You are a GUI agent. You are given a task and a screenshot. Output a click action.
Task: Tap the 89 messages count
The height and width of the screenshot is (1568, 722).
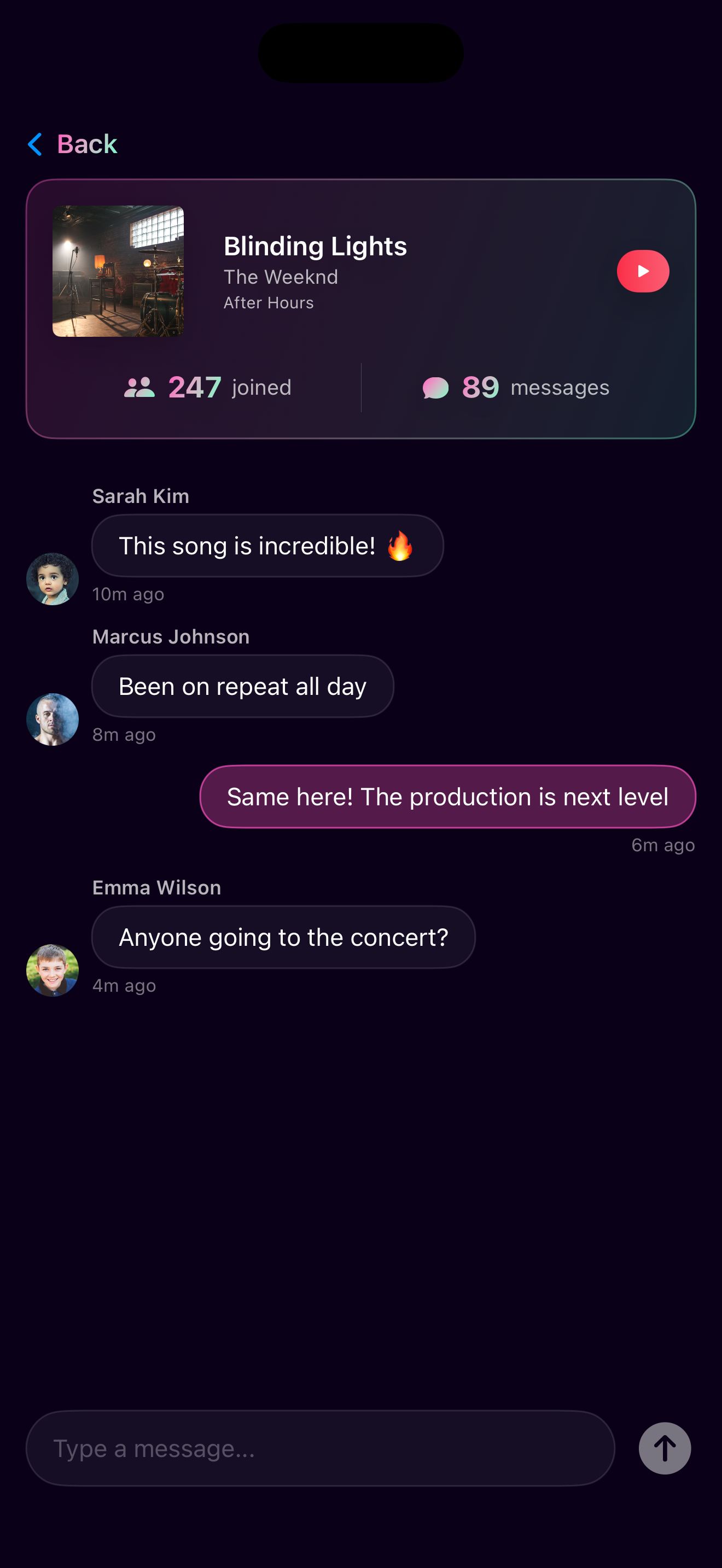tap(480, 387)
